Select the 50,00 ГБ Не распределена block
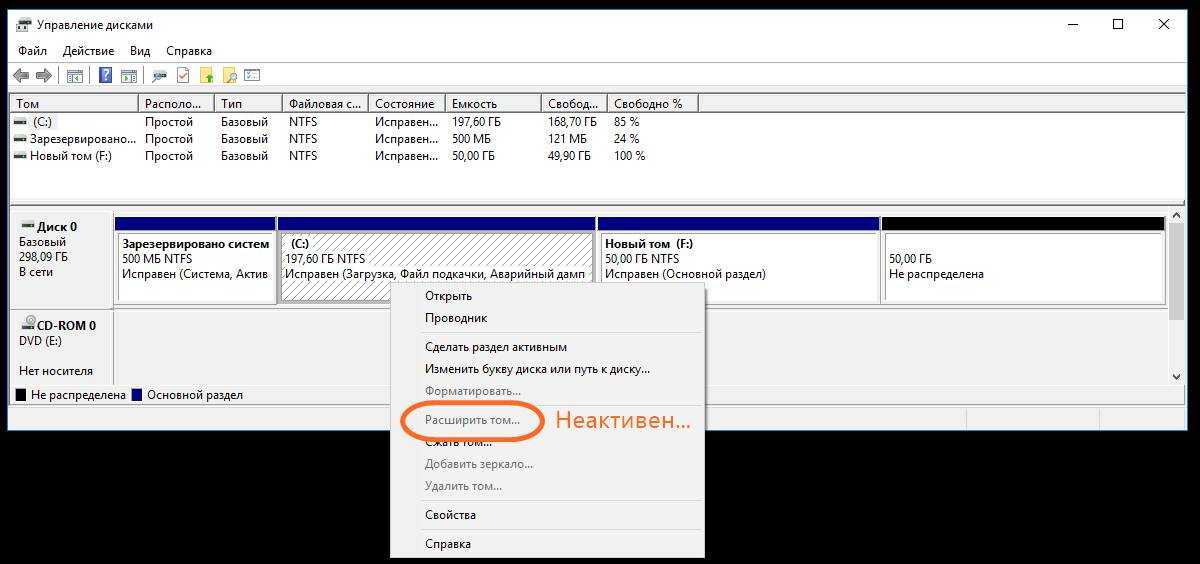 (x=1023, y=260)
